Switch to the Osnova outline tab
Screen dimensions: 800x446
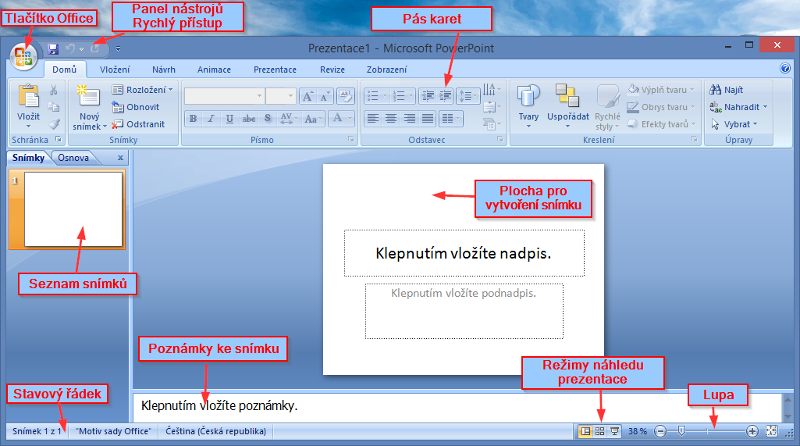73,158
